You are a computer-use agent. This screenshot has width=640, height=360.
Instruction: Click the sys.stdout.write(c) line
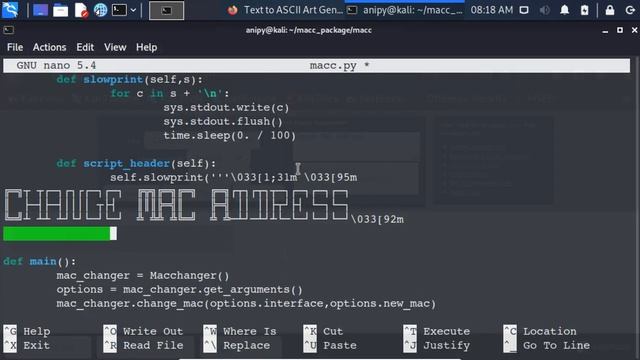(226, 108)
